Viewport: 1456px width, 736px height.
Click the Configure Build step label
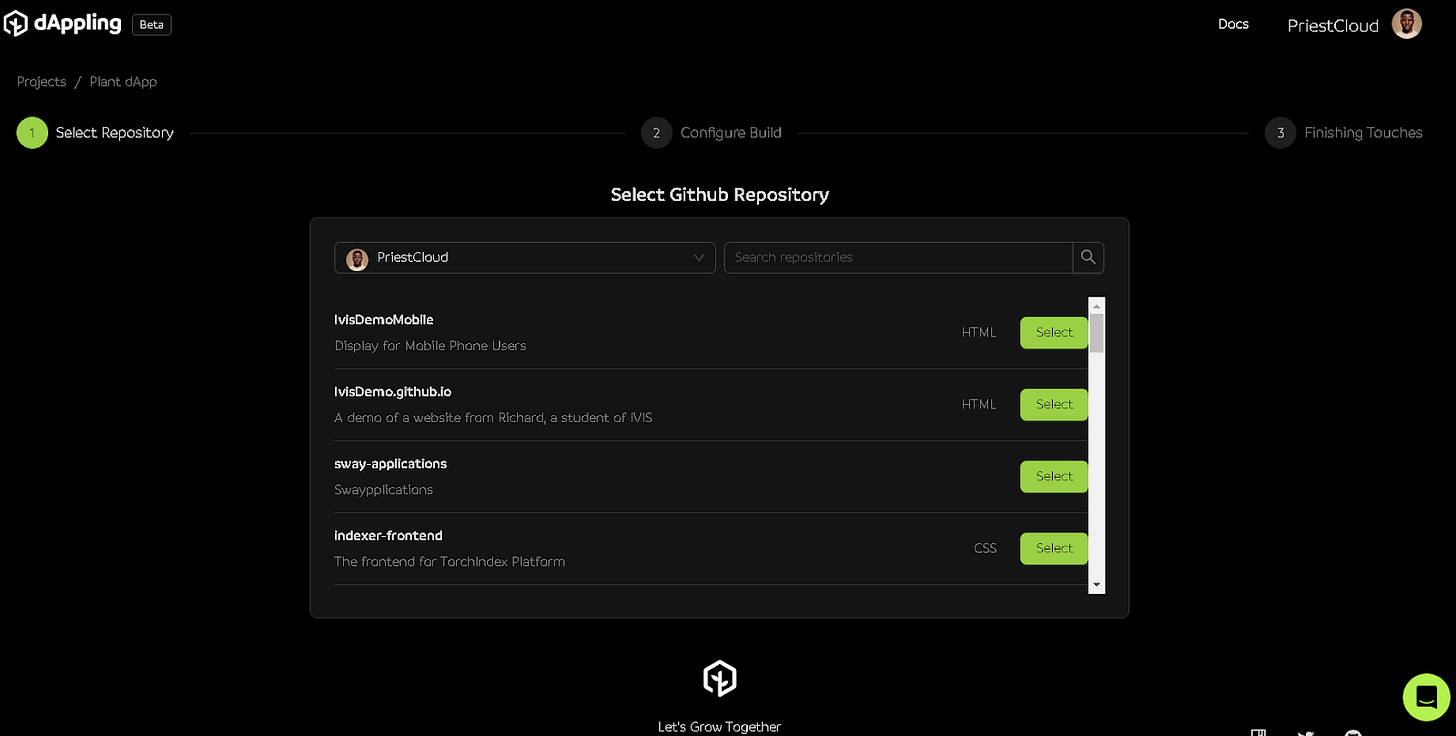(x=731, y=132)
